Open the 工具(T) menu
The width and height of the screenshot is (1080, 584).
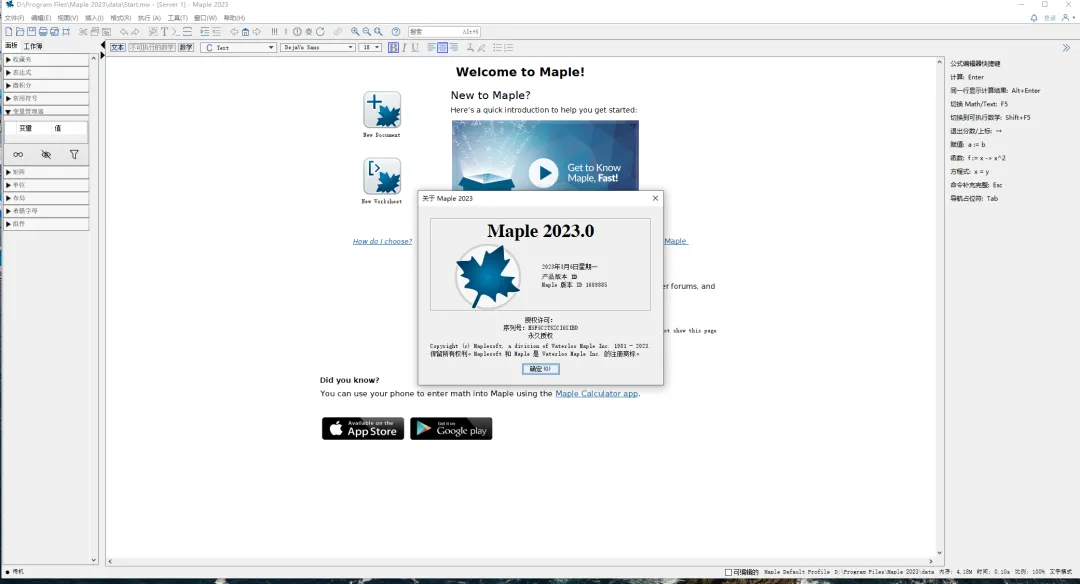click(178, 18)
